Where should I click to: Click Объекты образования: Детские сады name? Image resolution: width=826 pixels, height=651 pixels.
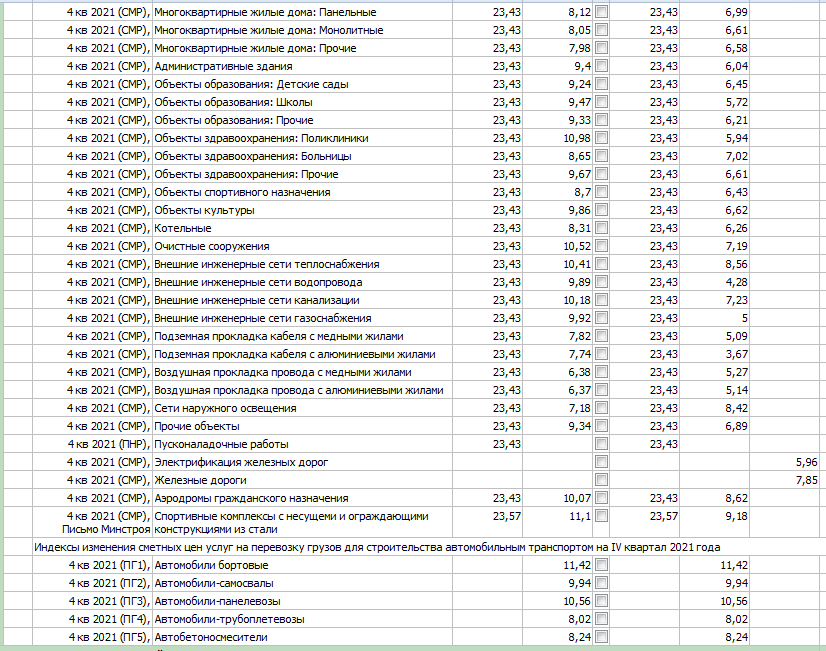pos(251,84)
